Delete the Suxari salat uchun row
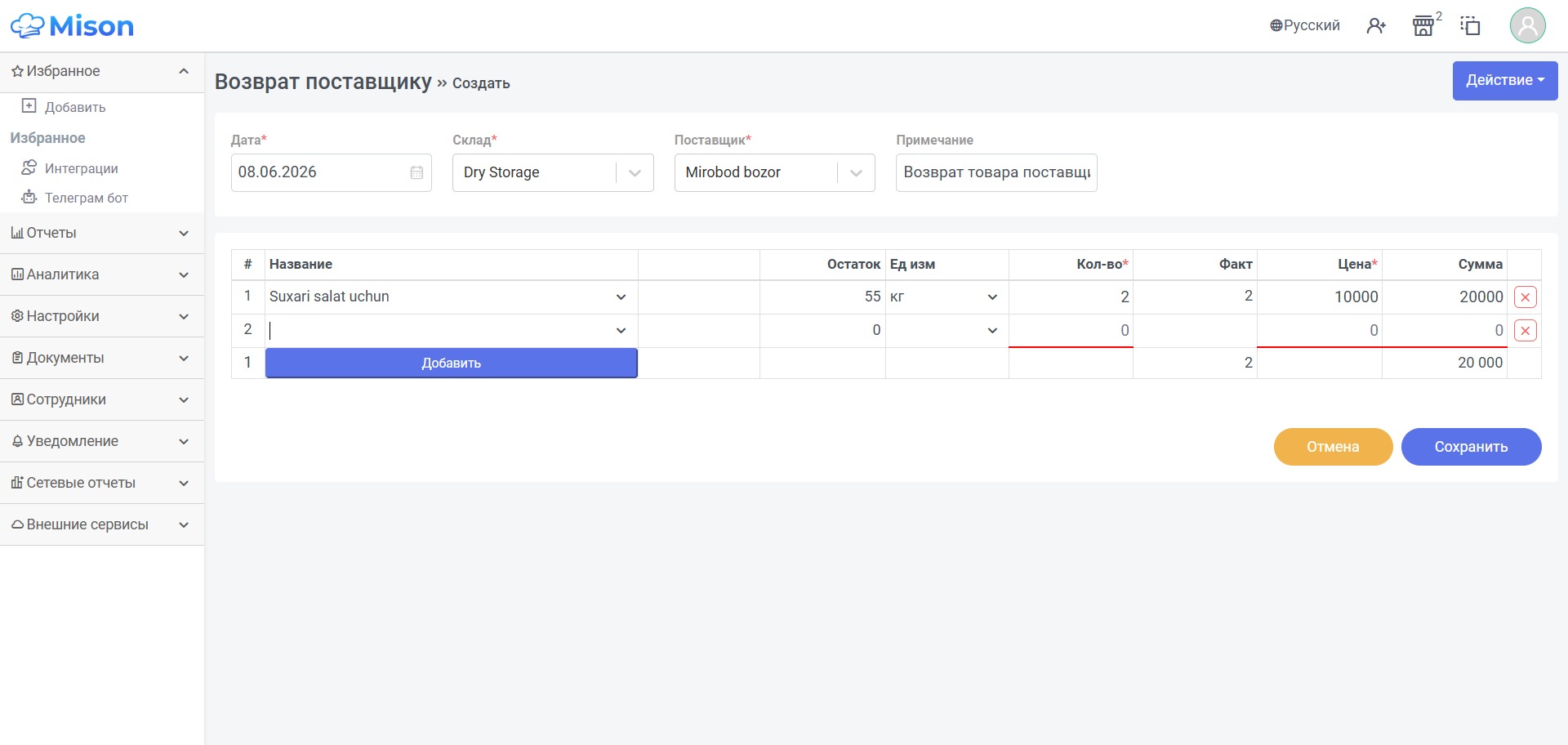Viewport: 1568px width, 745px height. 1525,297
